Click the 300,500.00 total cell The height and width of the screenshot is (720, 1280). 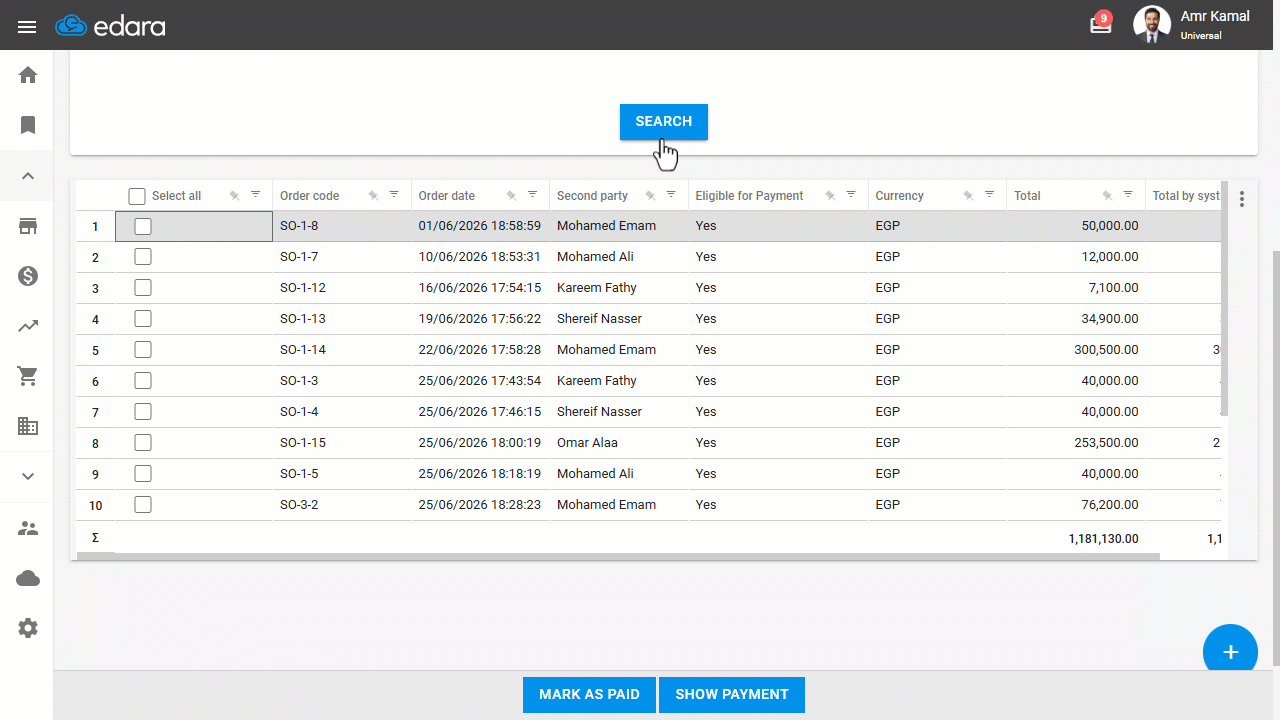[1076, 350]
